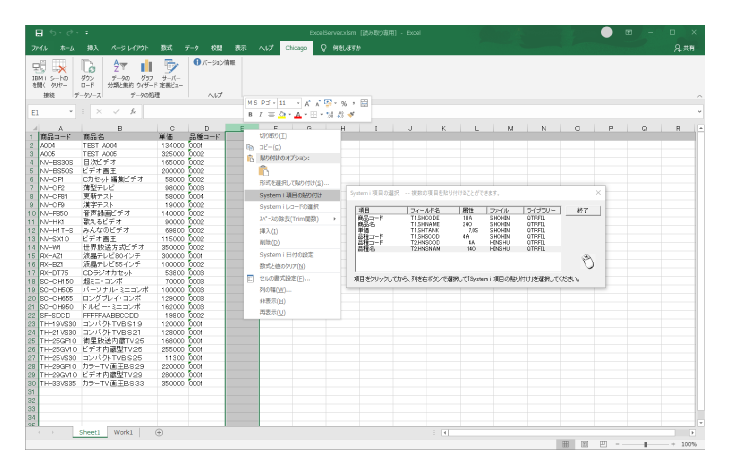Click the insert function fx icon
Image resolution: width=730 pixels, height=470 pixels.
tap(133, 112)
